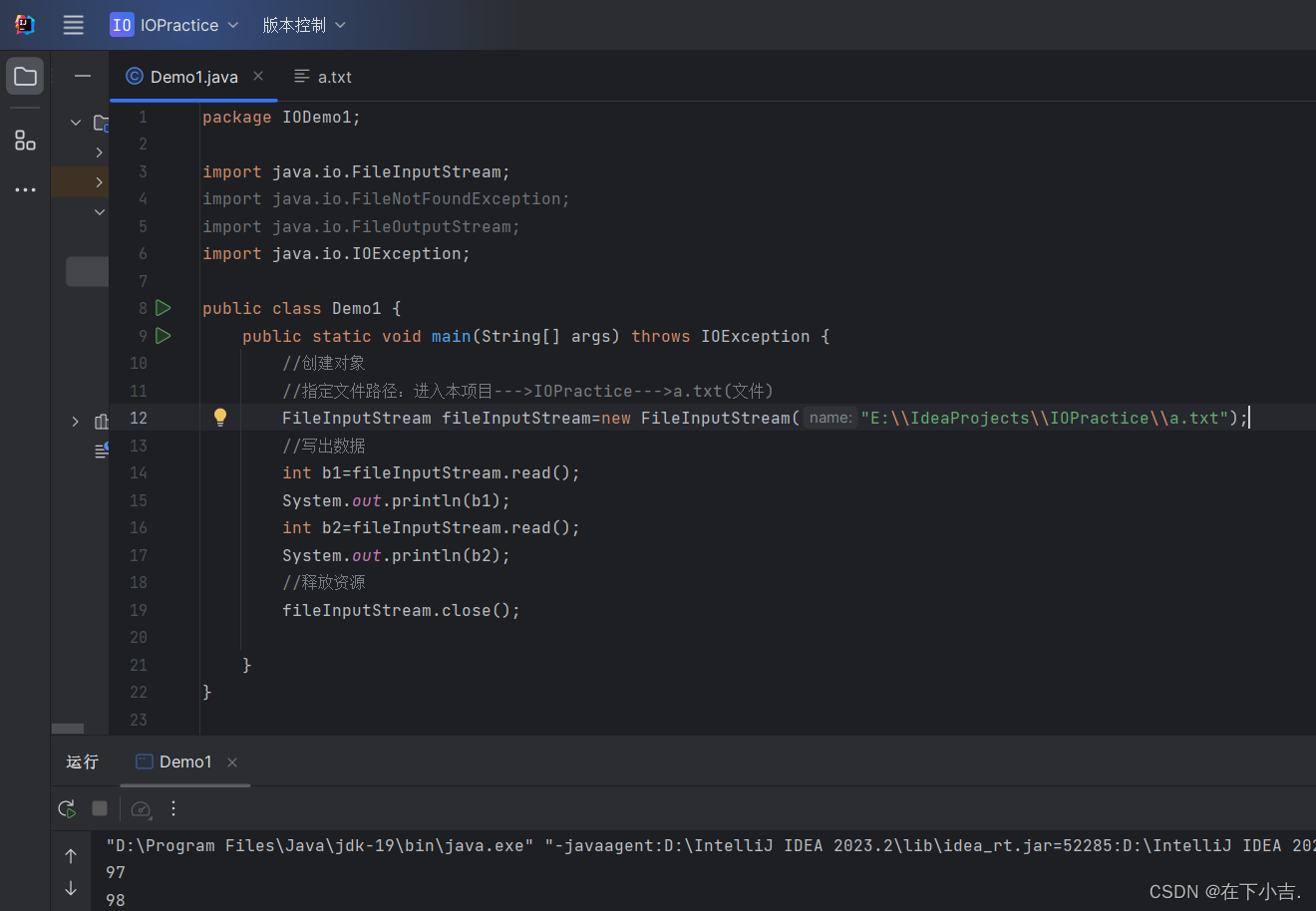Click the project panel horizontal scrollbar

pyautogui.click(x=68, y=729)
